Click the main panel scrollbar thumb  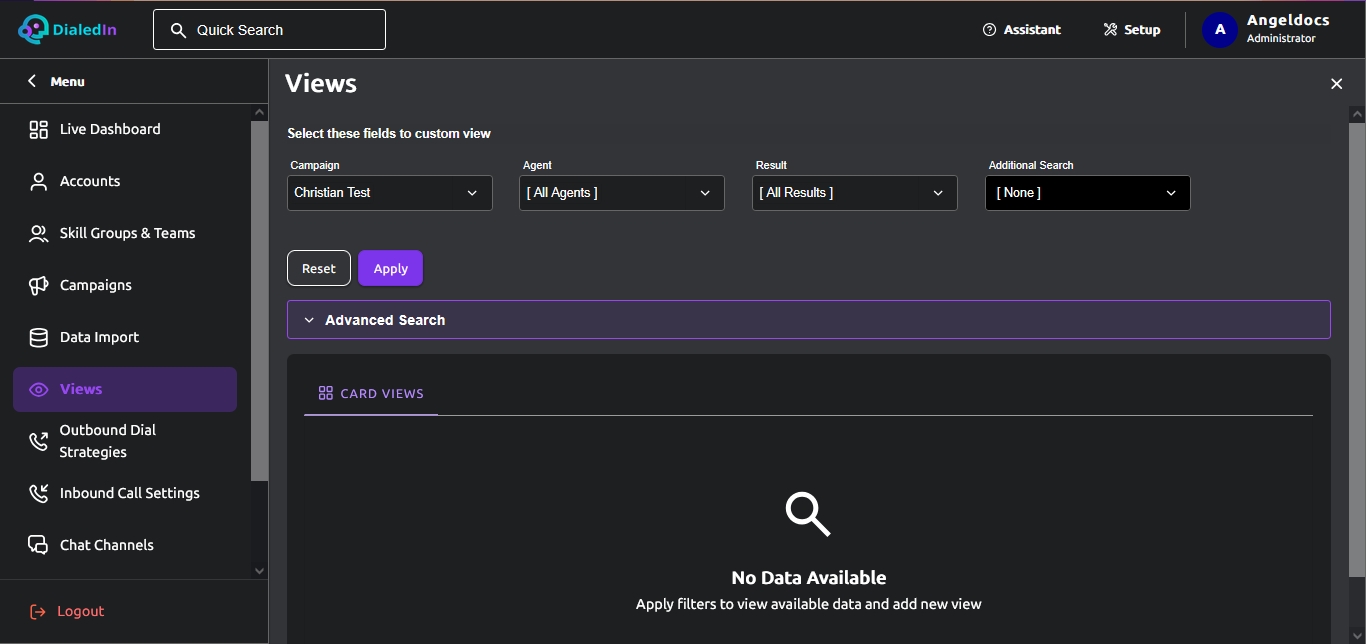point(1357,350)
